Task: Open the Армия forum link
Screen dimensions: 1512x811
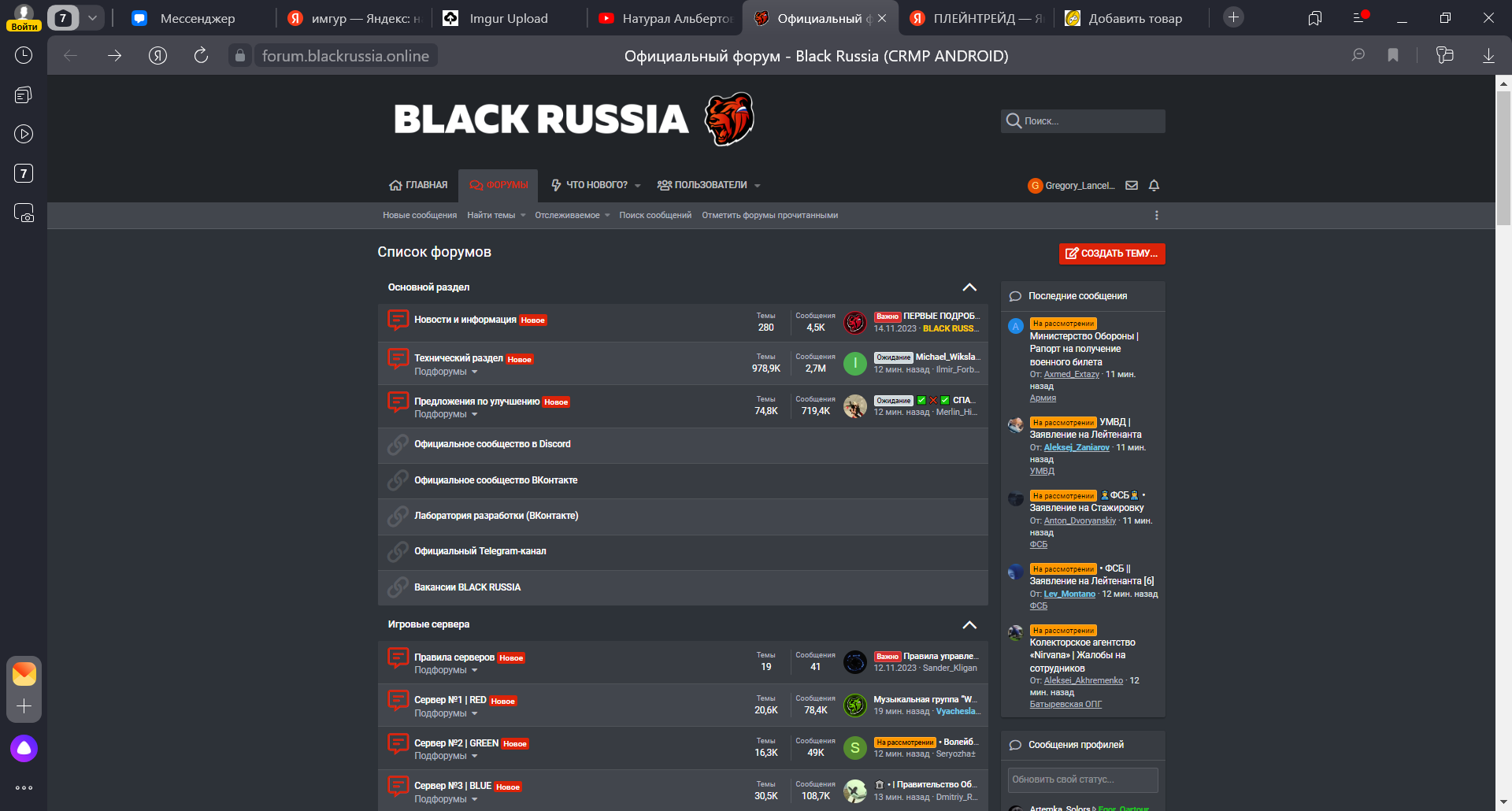Action: tap(1043, 398)
